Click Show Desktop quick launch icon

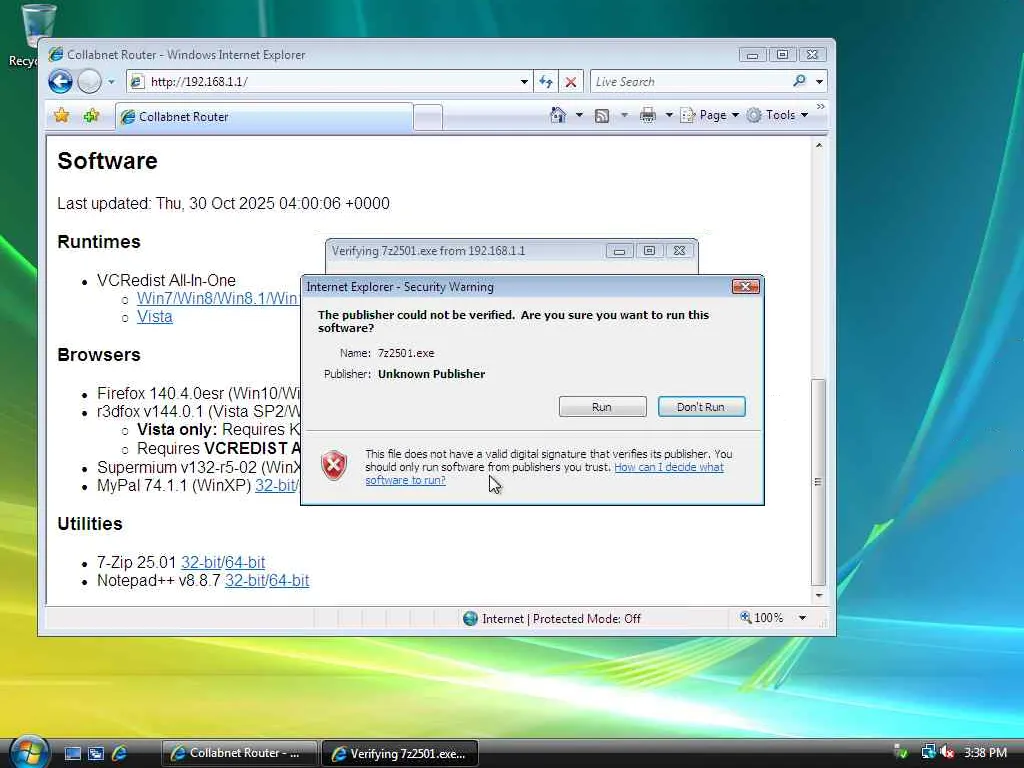(73, 754)
